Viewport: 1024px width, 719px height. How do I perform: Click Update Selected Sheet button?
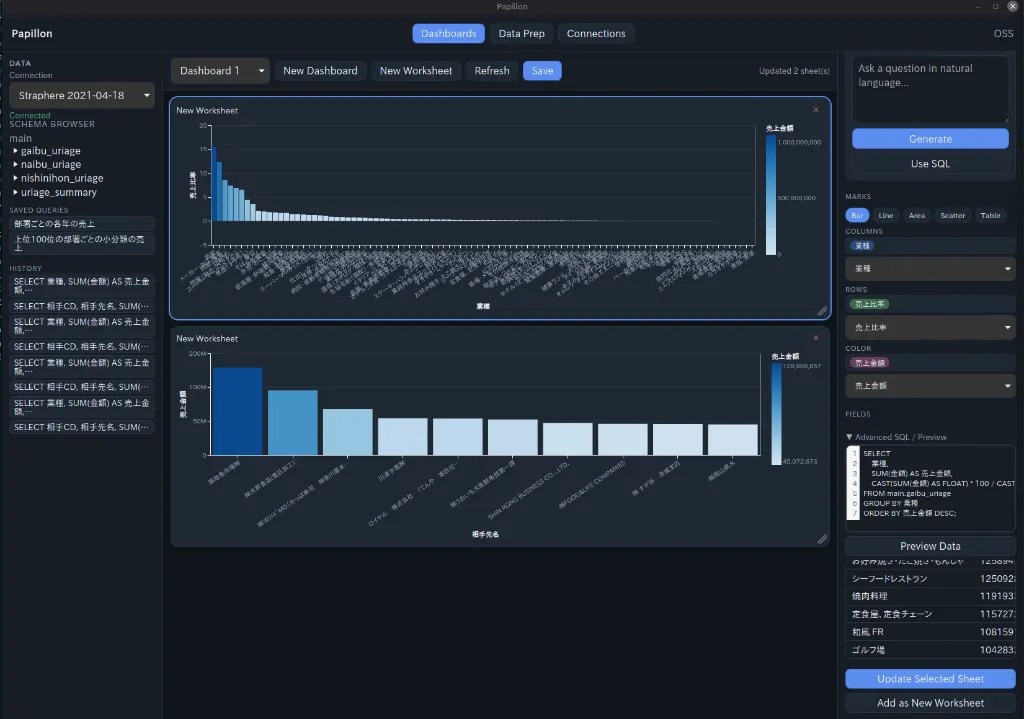tap(930, 679)
